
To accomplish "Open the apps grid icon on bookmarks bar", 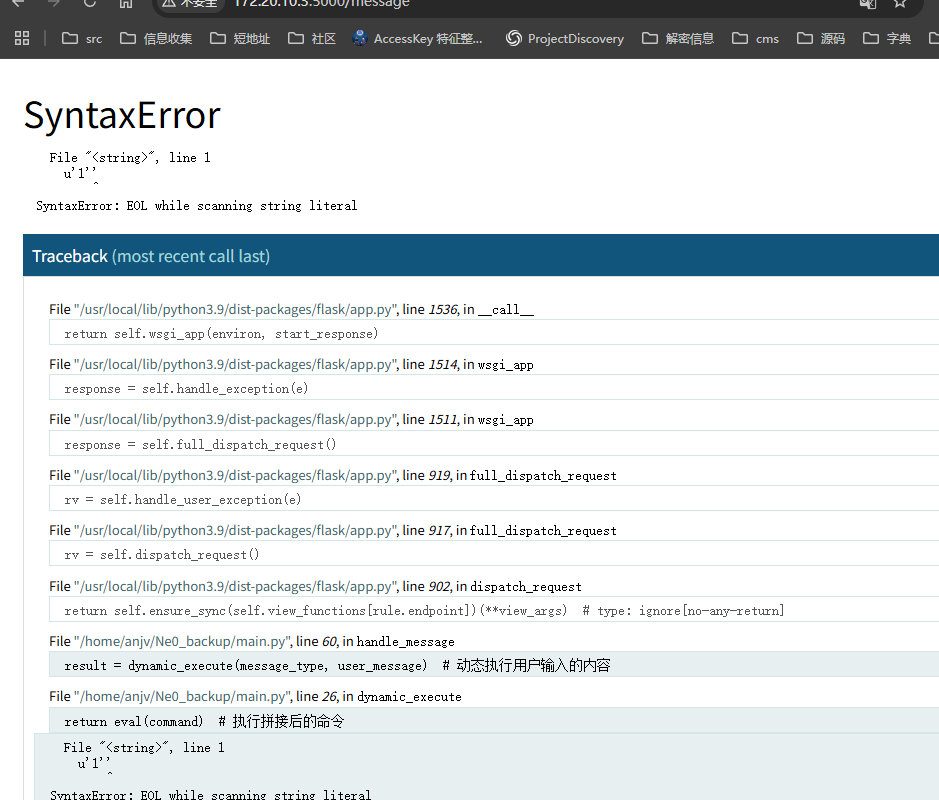I will coord(23,38).
